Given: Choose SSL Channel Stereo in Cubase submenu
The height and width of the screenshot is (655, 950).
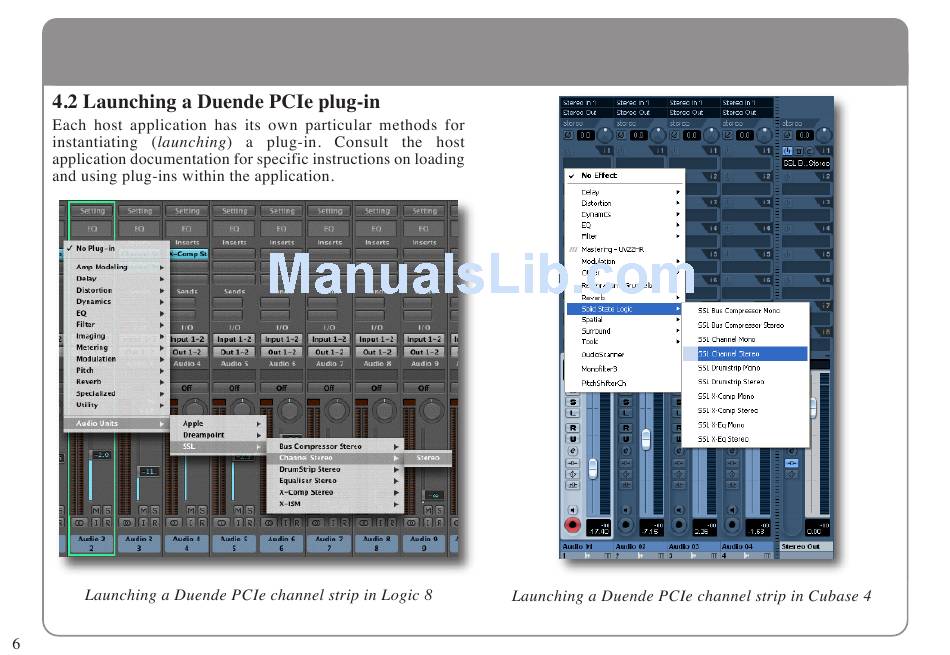Looking at the screenshot, I should coord(745,354).
